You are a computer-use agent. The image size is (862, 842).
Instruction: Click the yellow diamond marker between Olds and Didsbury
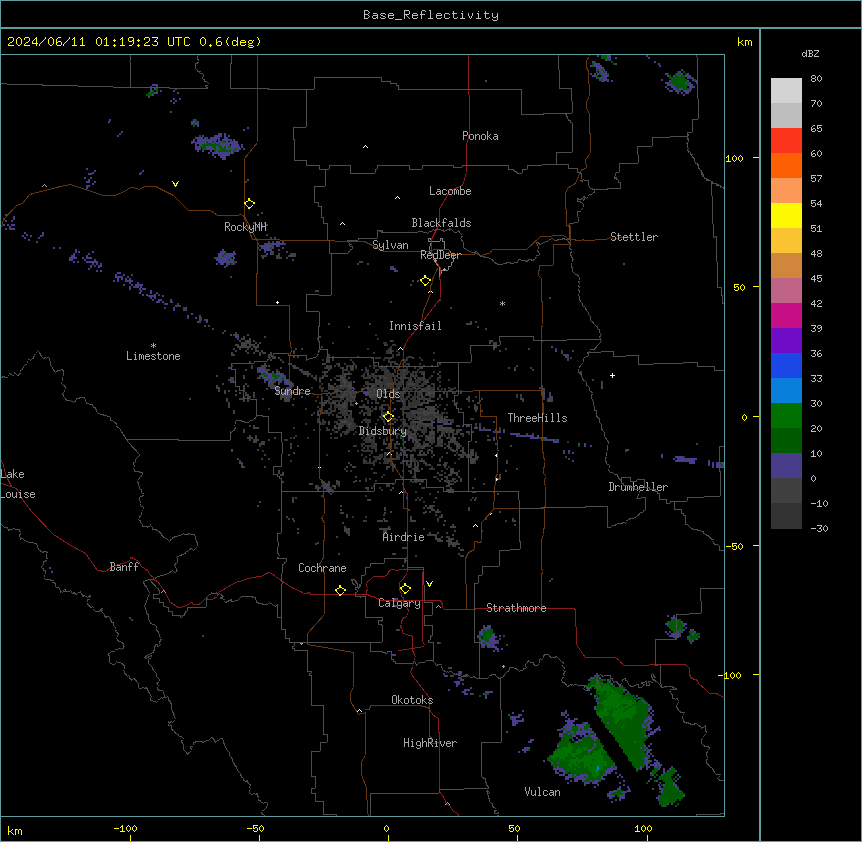388,417
